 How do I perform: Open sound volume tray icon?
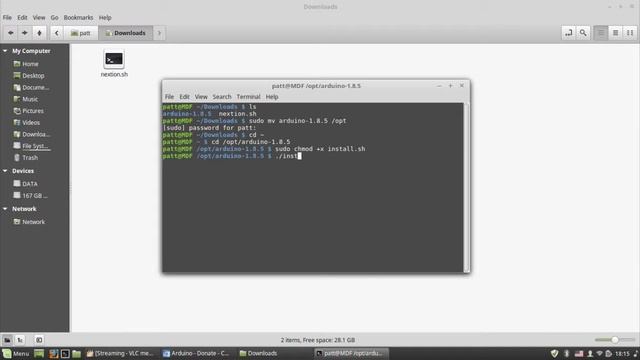point(636,353)
